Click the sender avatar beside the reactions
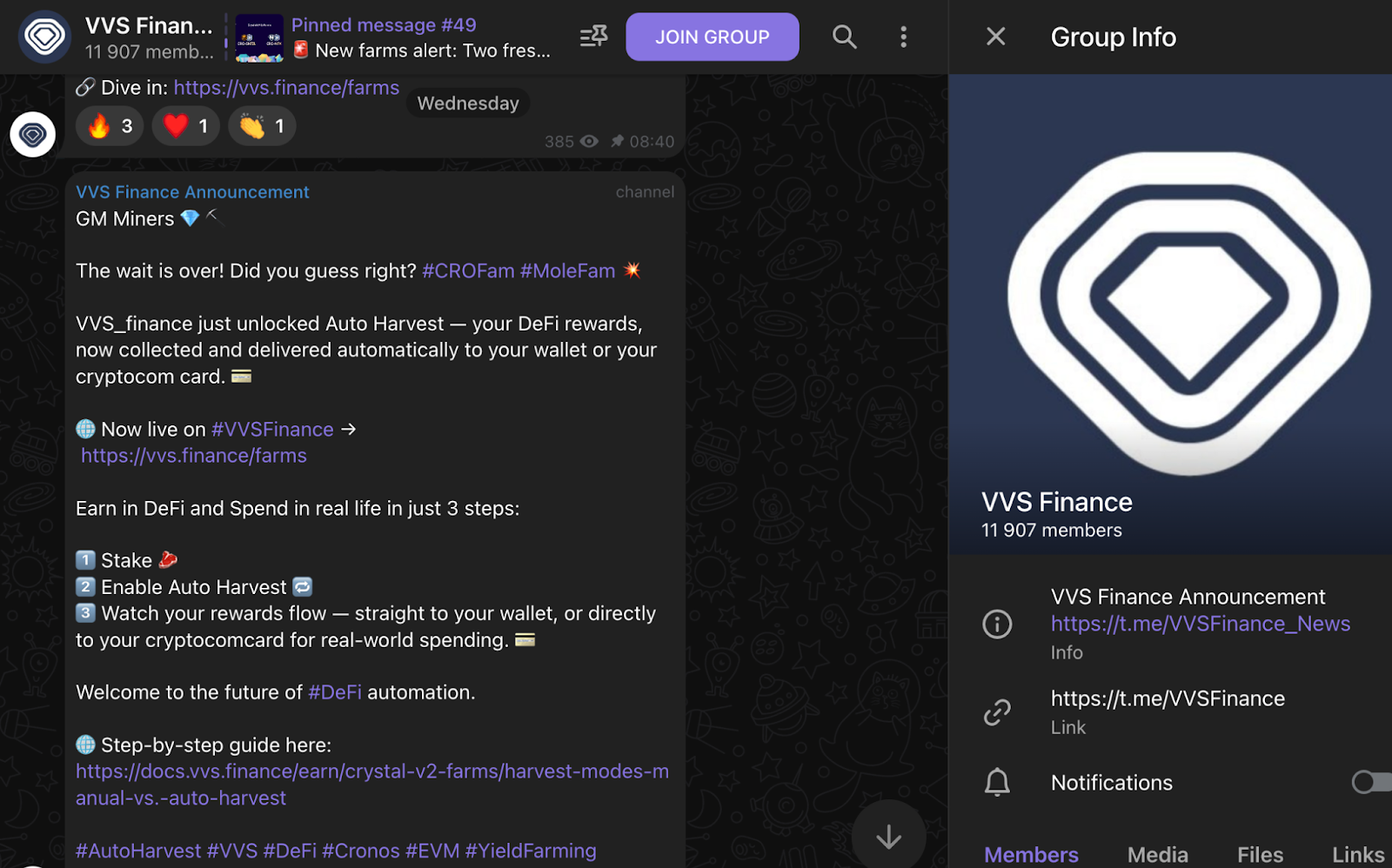The image size is (1392, 868). tap(33, 135)
